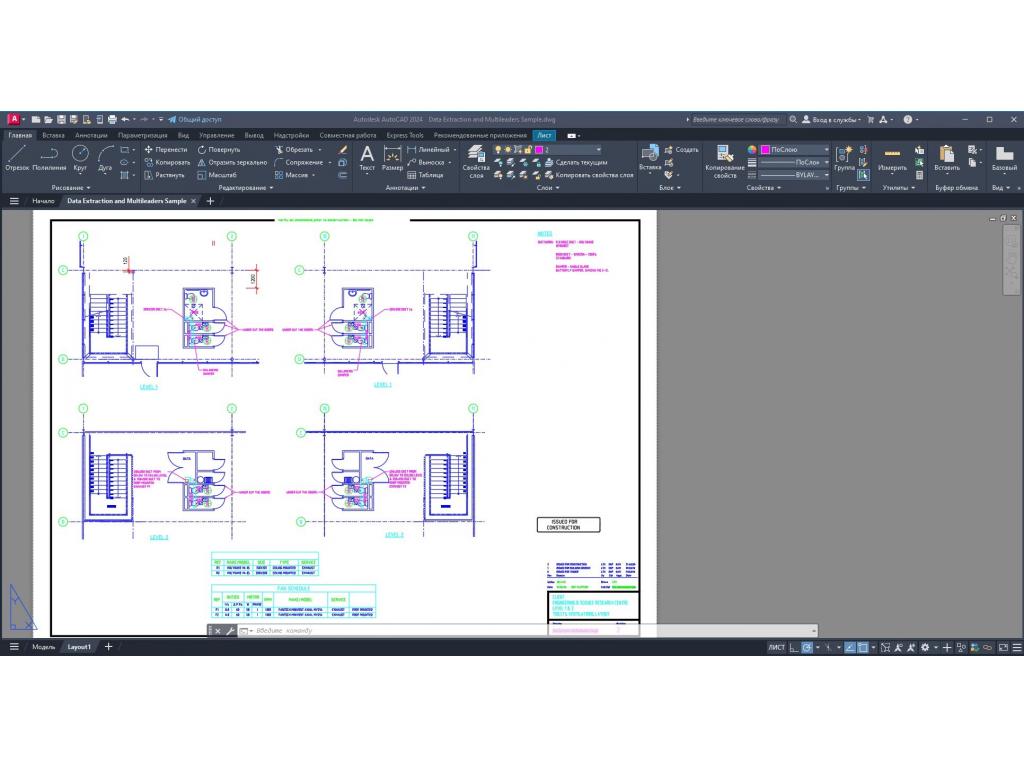Switch to the Модель tab
1024x768 pixels.
coord(44,647)
